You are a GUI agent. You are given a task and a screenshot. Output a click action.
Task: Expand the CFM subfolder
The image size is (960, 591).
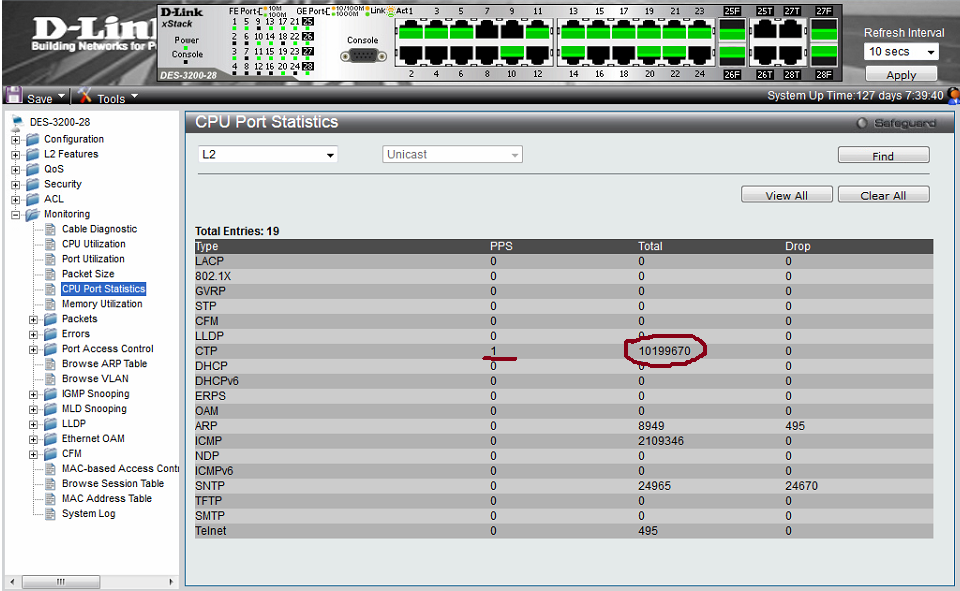[x=34, y=454]
